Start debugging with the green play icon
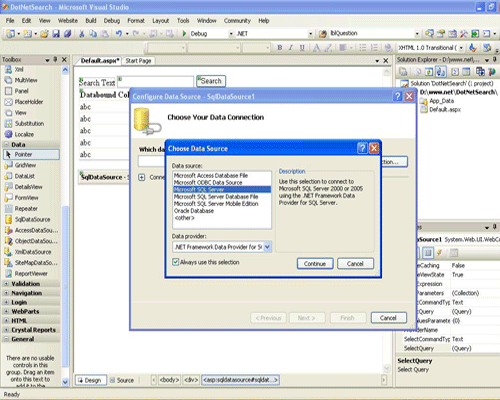The height and width of the screenshot is (400, 500). [184, 34]
